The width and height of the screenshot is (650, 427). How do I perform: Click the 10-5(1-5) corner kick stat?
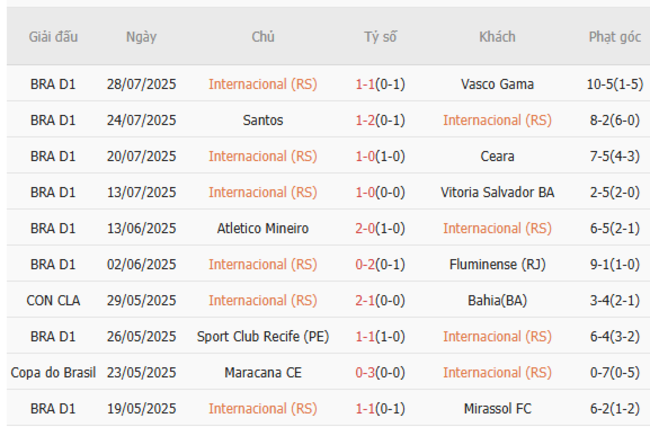(614, 84)
